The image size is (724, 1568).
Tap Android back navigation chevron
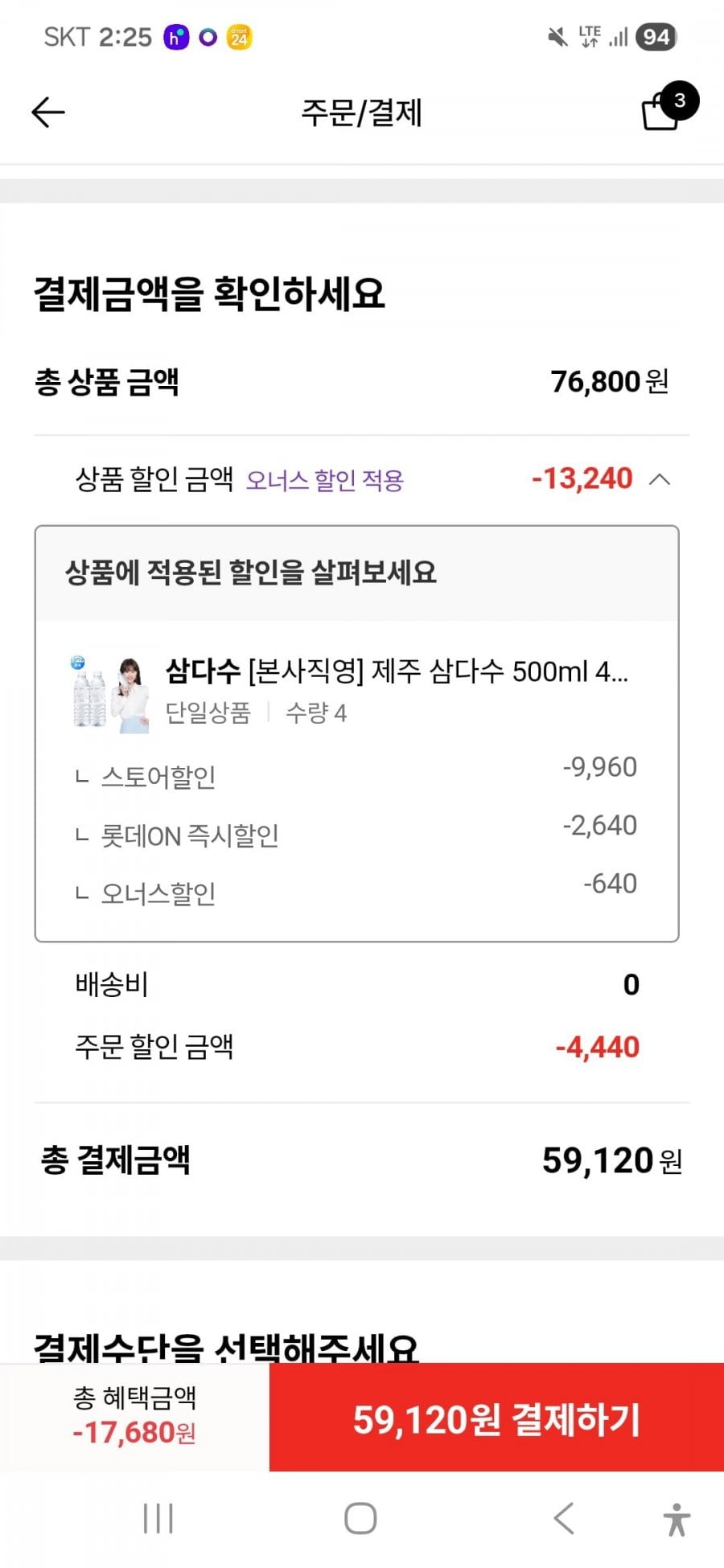[564, 1519]
